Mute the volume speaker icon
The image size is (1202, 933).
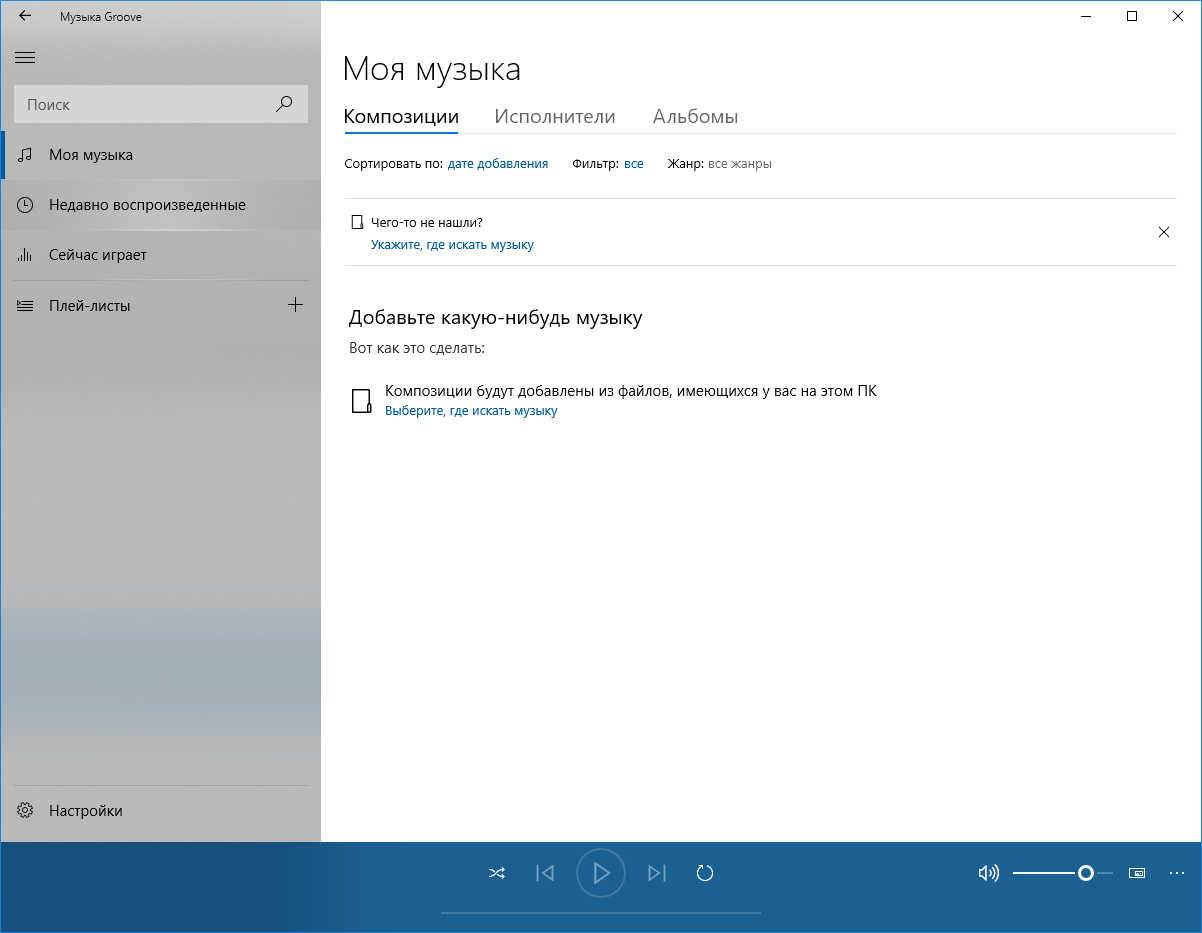(x=988, y=873)
